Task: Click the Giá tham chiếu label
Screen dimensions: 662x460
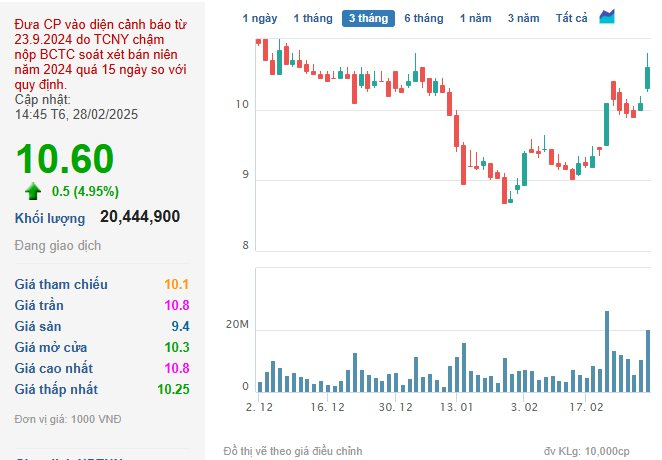Action: 61,284
